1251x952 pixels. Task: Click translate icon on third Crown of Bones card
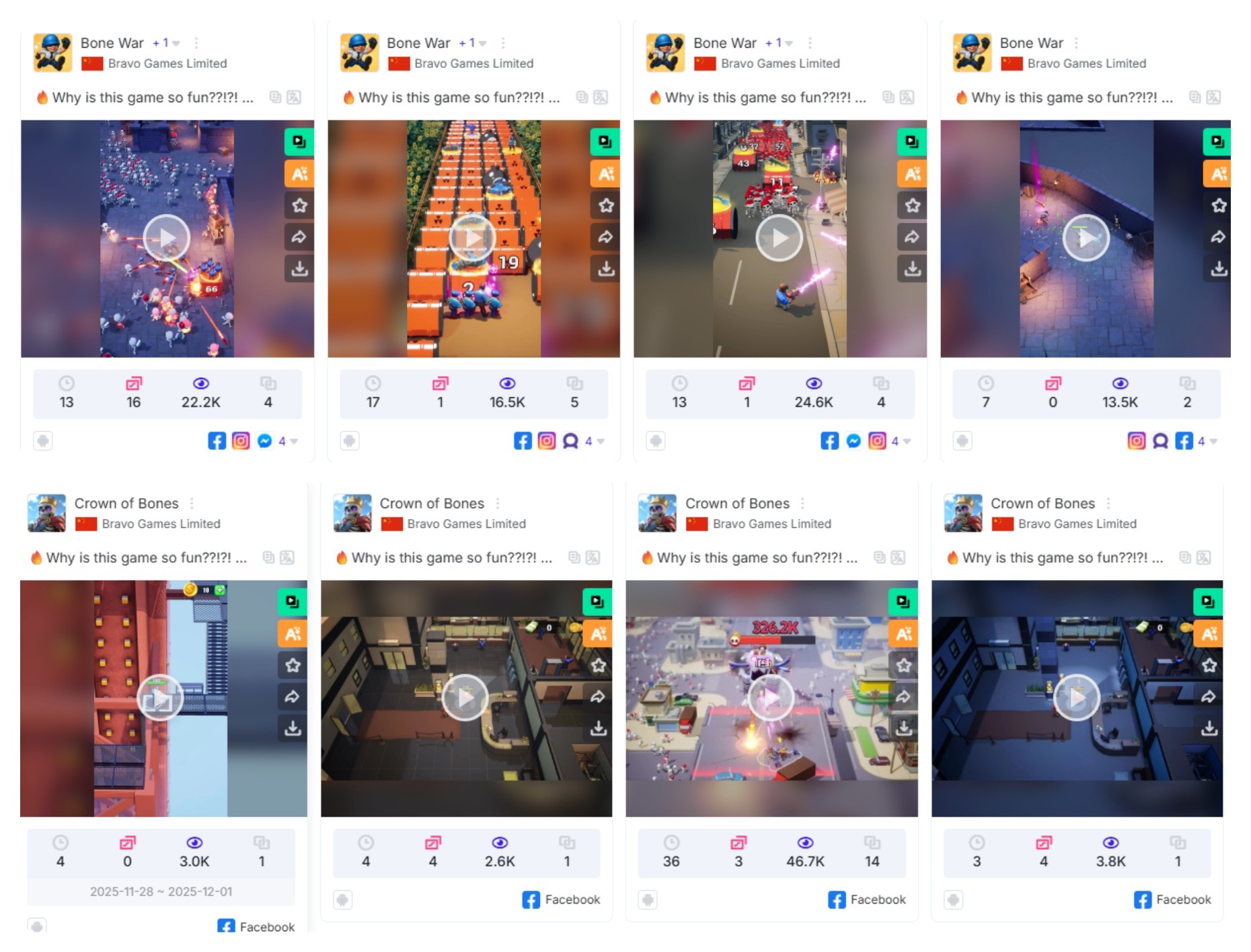click(898, 557)
